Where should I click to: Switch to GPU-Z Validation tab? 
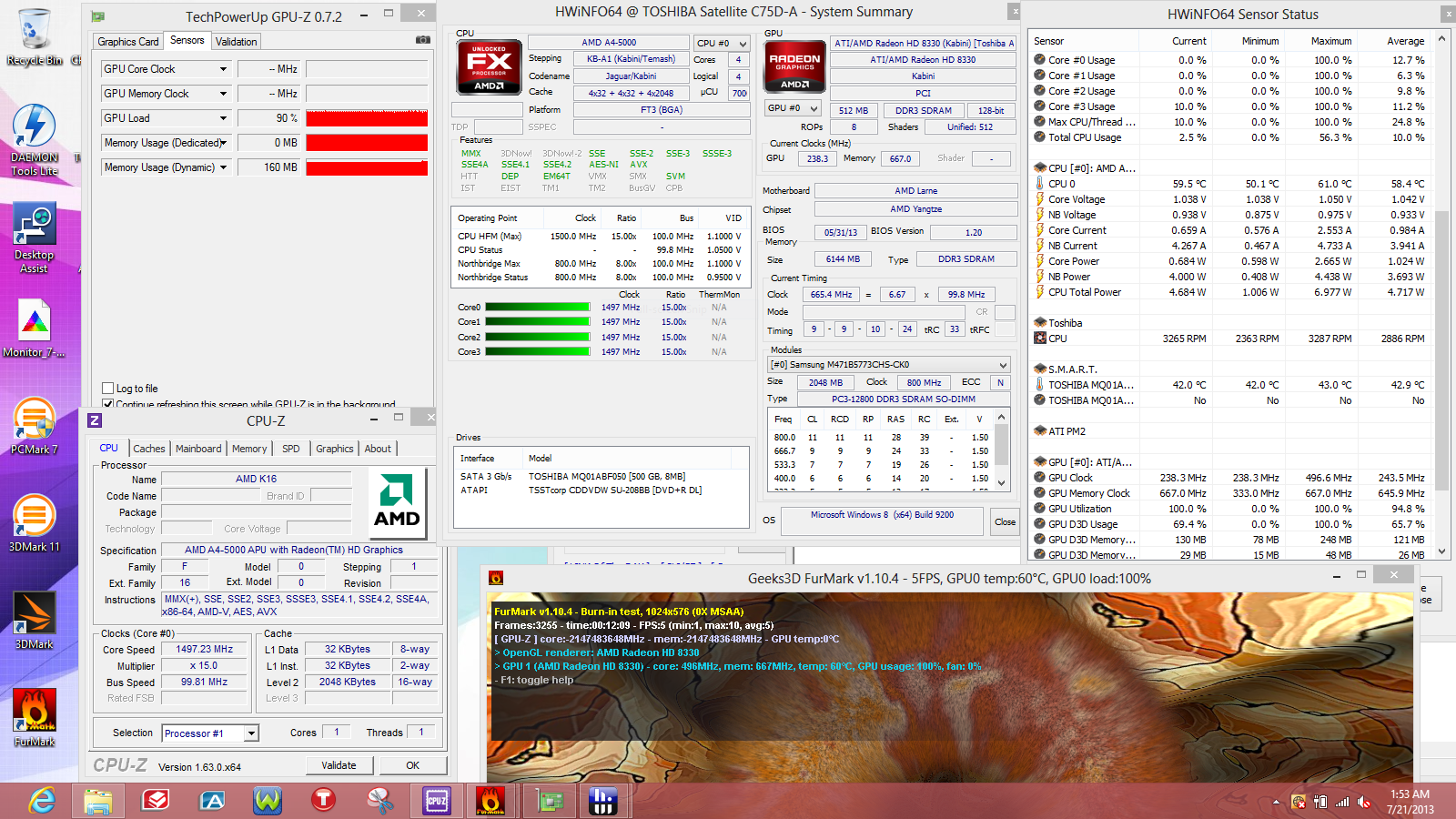236,42
